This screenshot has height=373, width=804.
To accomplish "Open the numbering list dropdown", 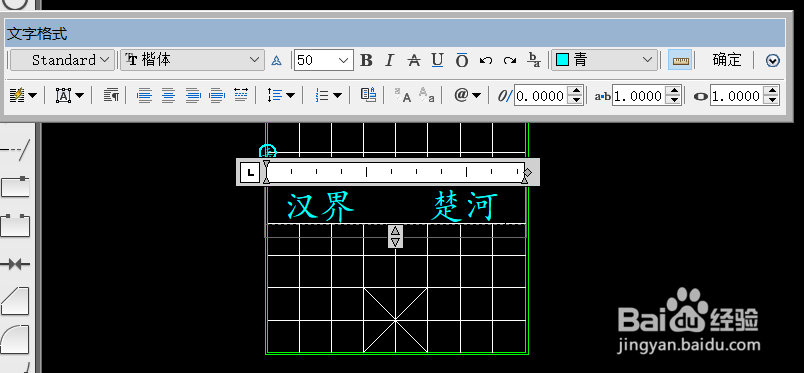I will point(328,95).
